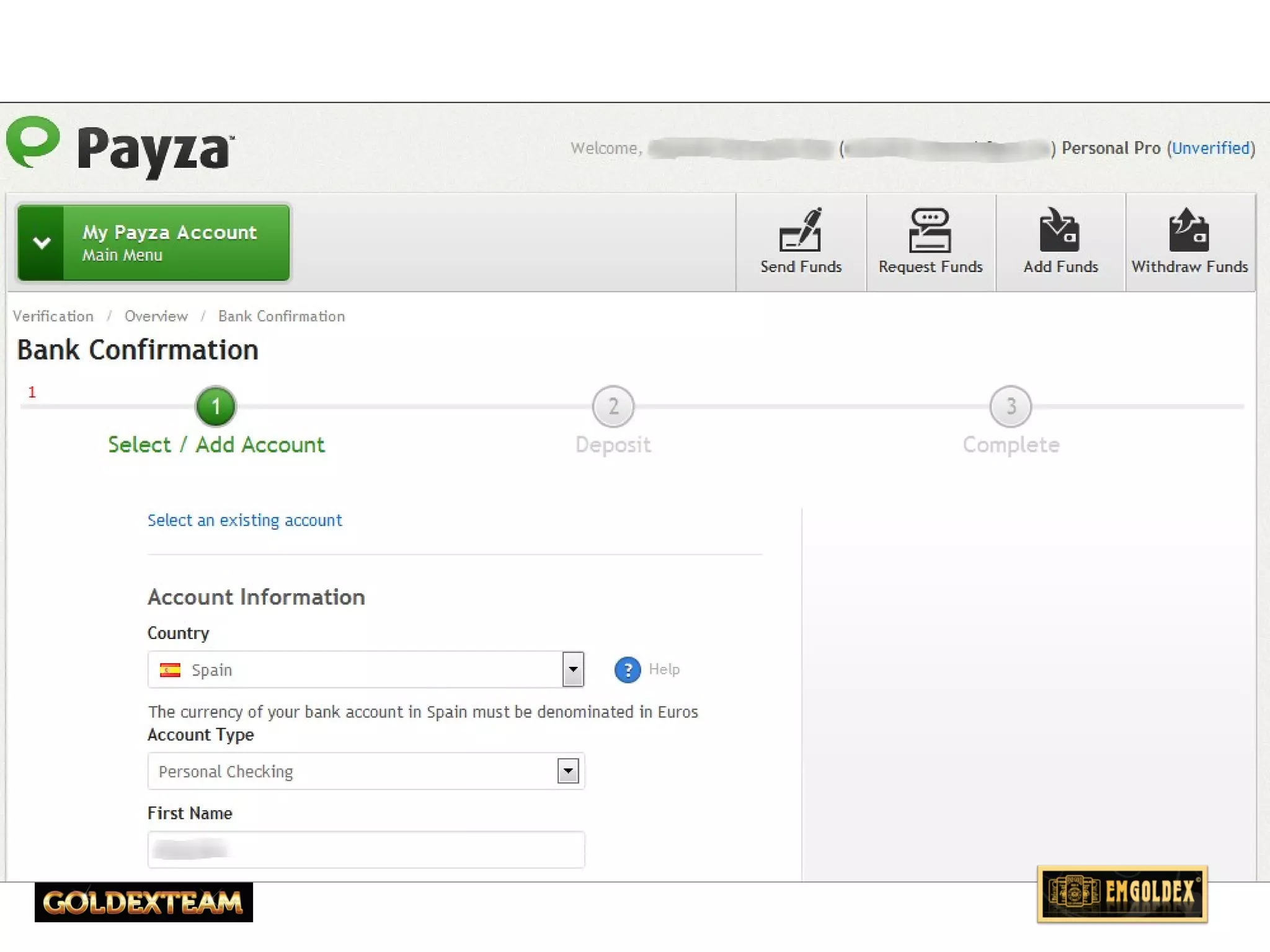Open the Country dropdown arrow
Viewport: 1270px width, 952px height.
tap(573, 669)
